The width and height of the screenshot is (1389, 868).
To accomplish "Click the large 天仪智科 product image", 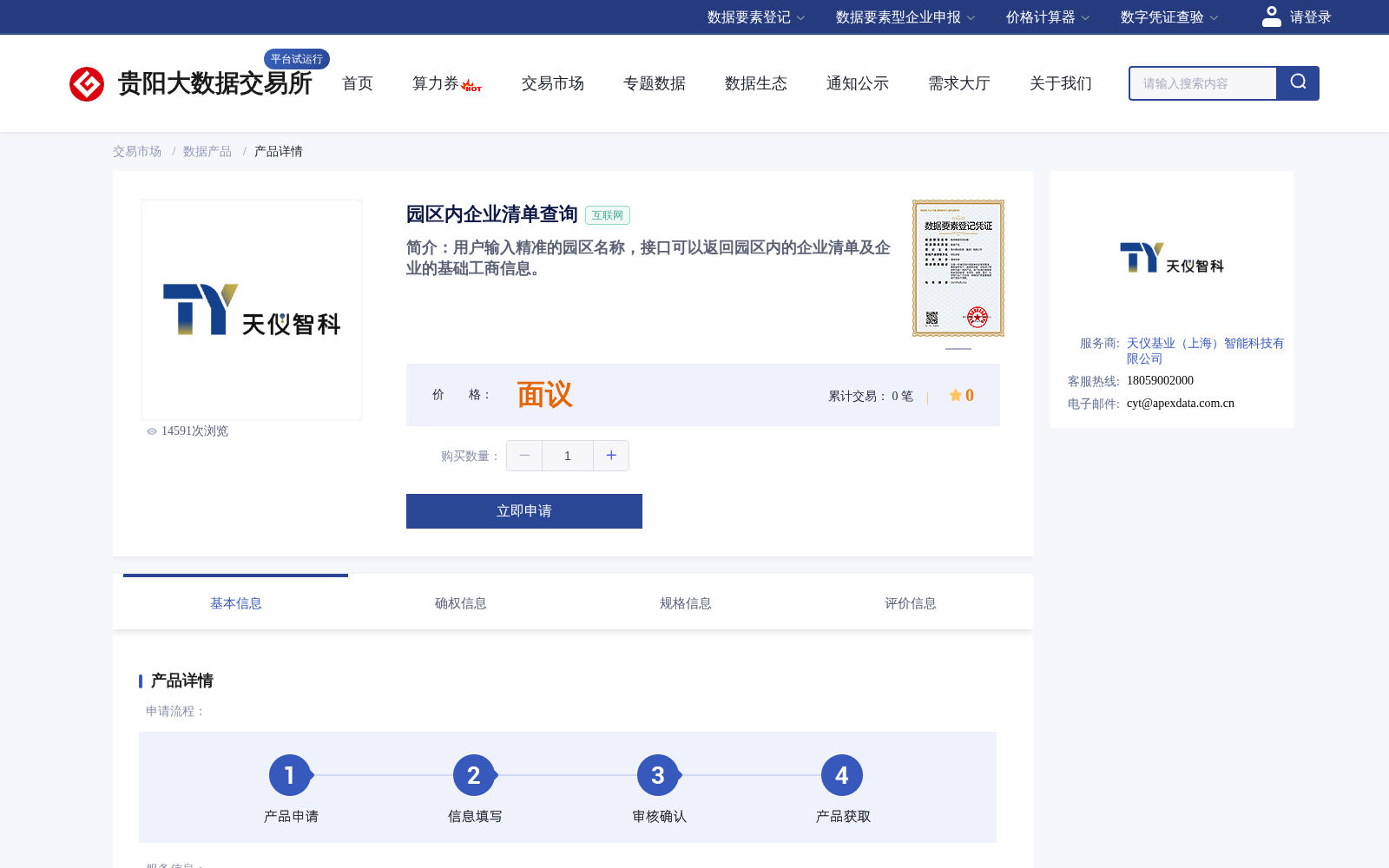I will (x=252, y=310).
